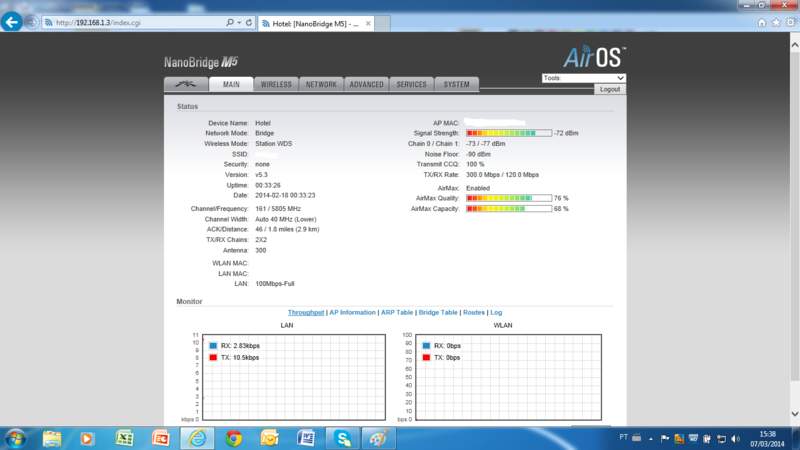
Task: Click the Action Center flag tray icon
Action: 664,438
